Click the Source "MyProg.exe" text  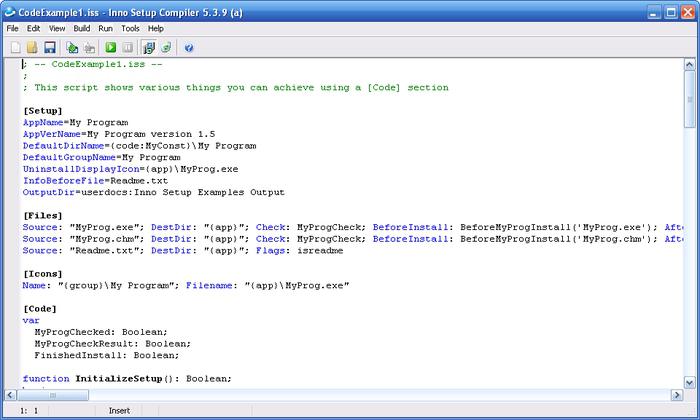(83, 227)
